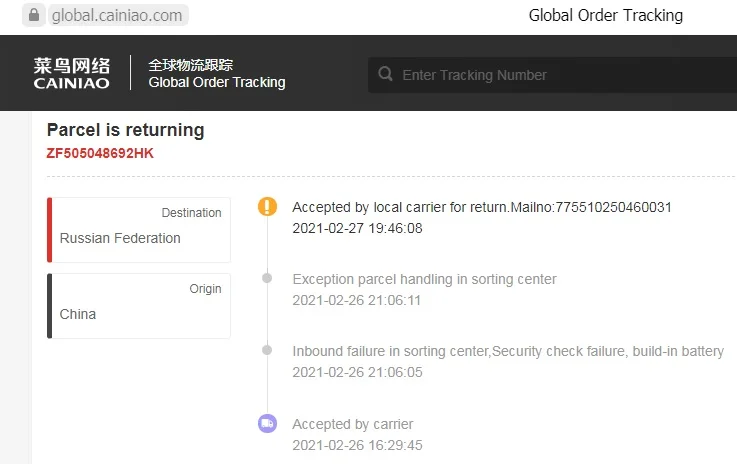The width and height of the screenshot is (737, 464).
Task: Click the padlock icon in address bar
Action: (x=35, y=15)
